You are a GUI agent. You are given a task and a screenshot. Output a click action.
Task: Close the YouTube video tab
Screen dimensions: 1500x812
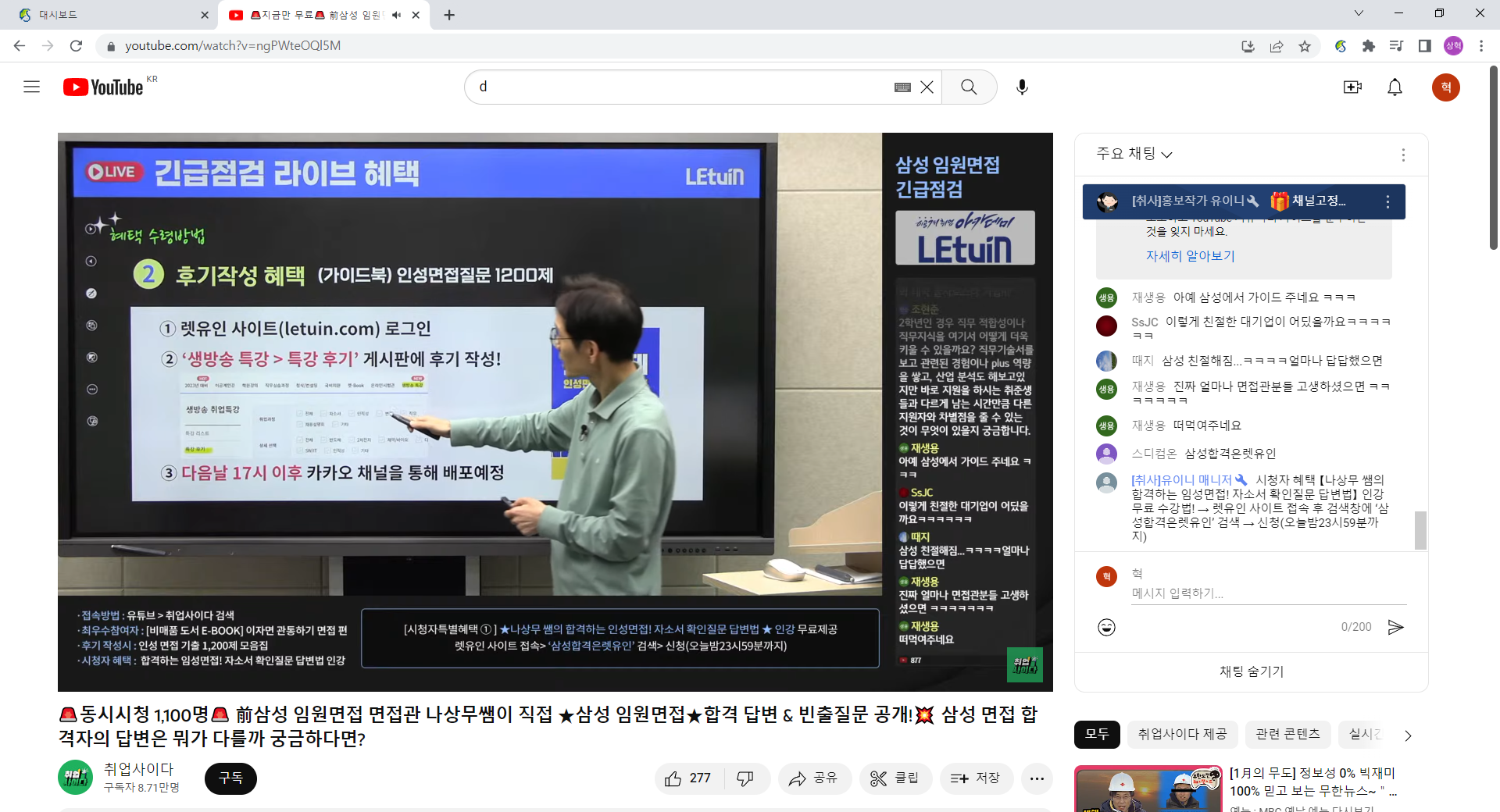pyautogui.click(x=416, y=15)
